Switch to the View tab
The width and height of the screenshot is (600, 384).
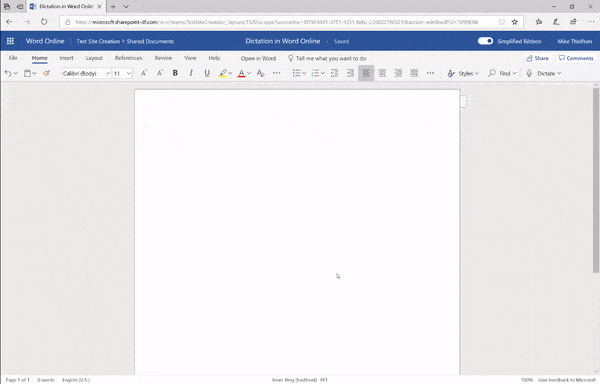coord(190,58)
